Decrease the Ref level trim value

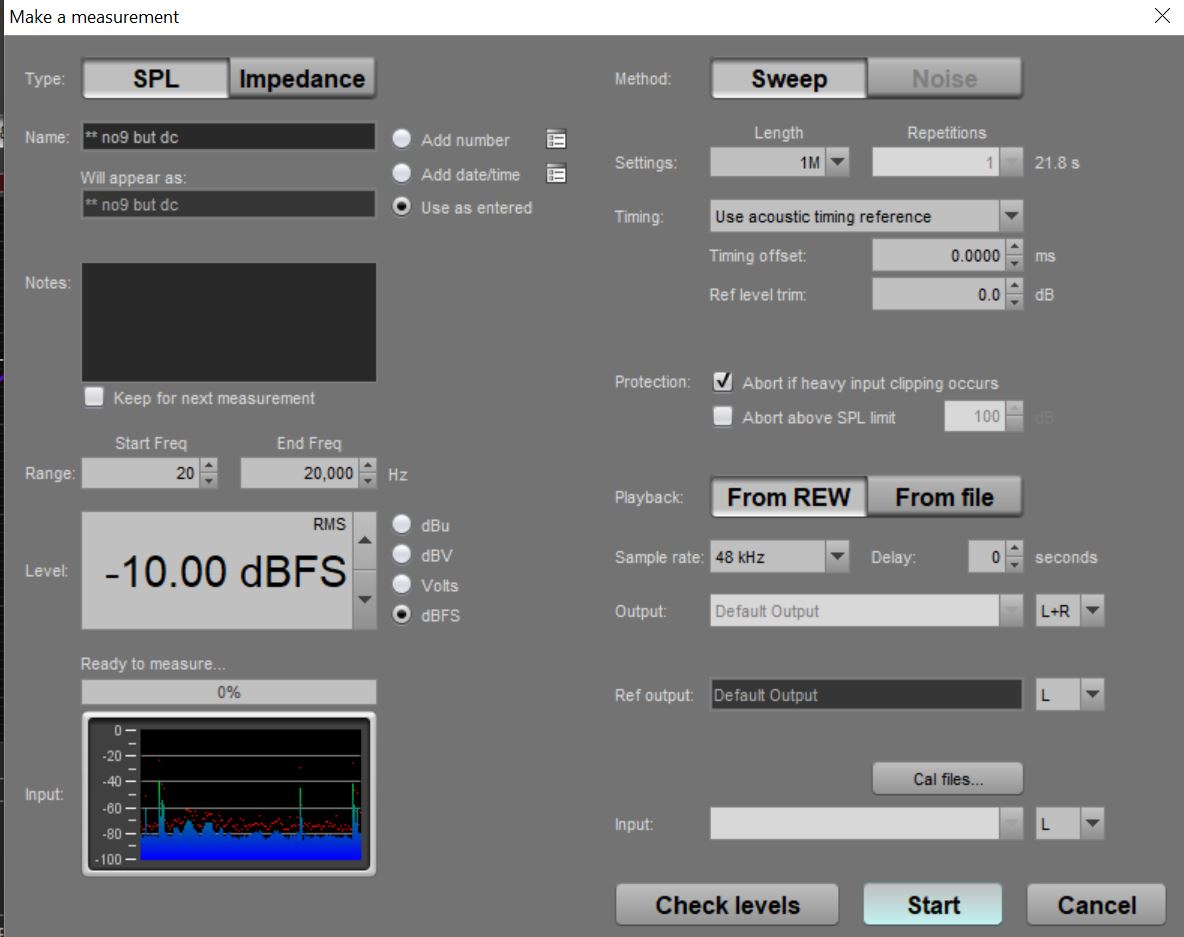1014,301
